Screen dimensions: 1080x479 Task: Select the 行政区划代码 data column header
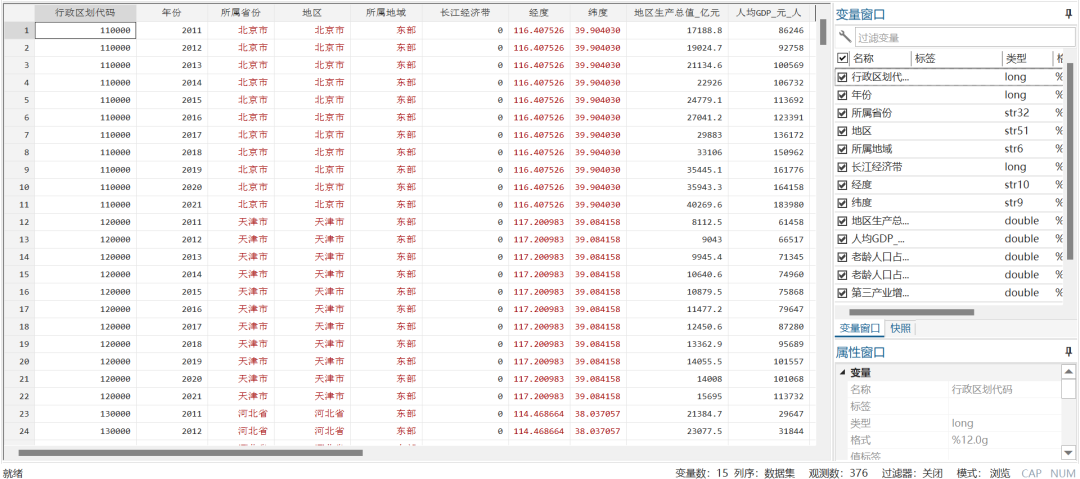pyautogui.click(x=85, y=12)
